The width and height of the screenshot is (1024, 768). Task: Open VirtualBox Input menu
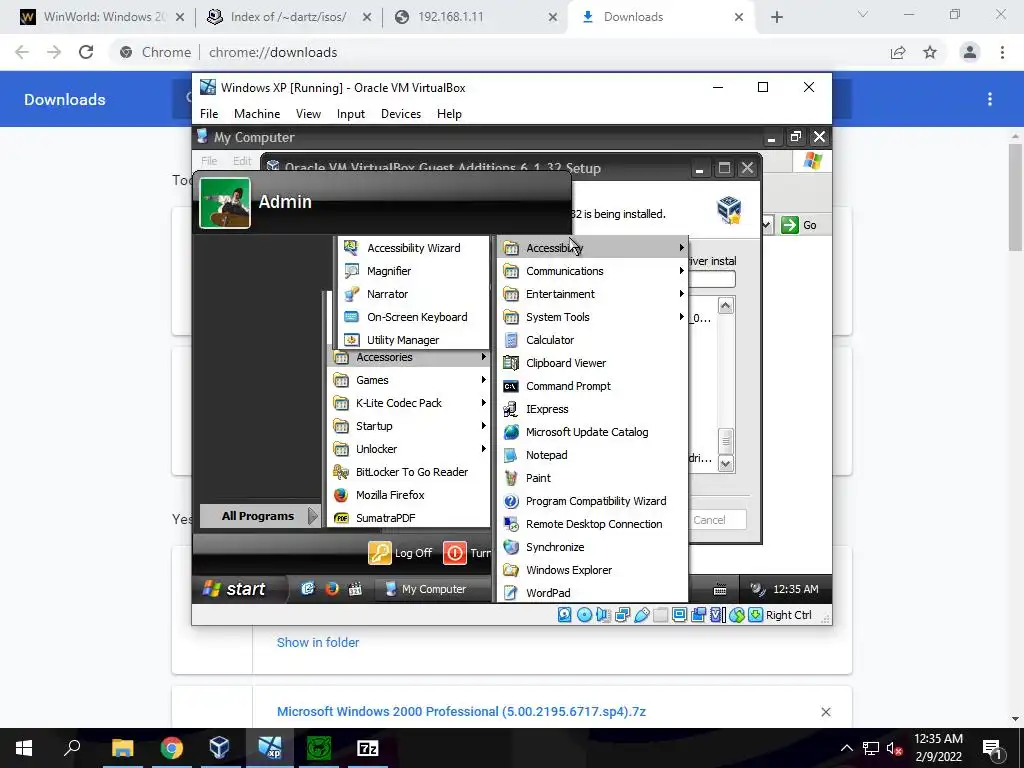point(351,114)
